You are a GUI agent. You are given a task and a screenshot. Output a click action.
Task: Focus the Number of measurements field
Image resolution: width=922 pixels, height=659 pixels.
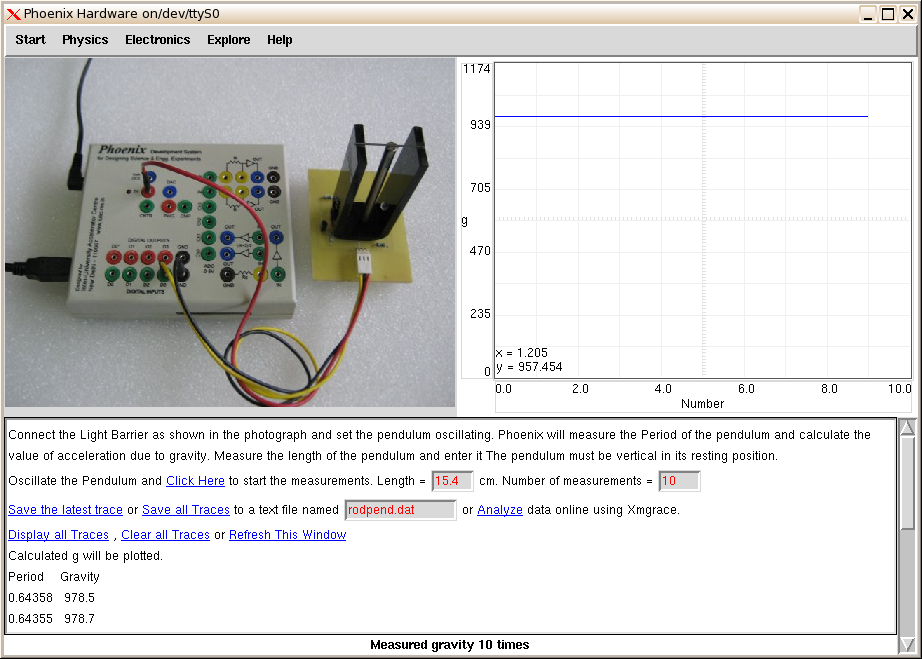pos(679,481)
